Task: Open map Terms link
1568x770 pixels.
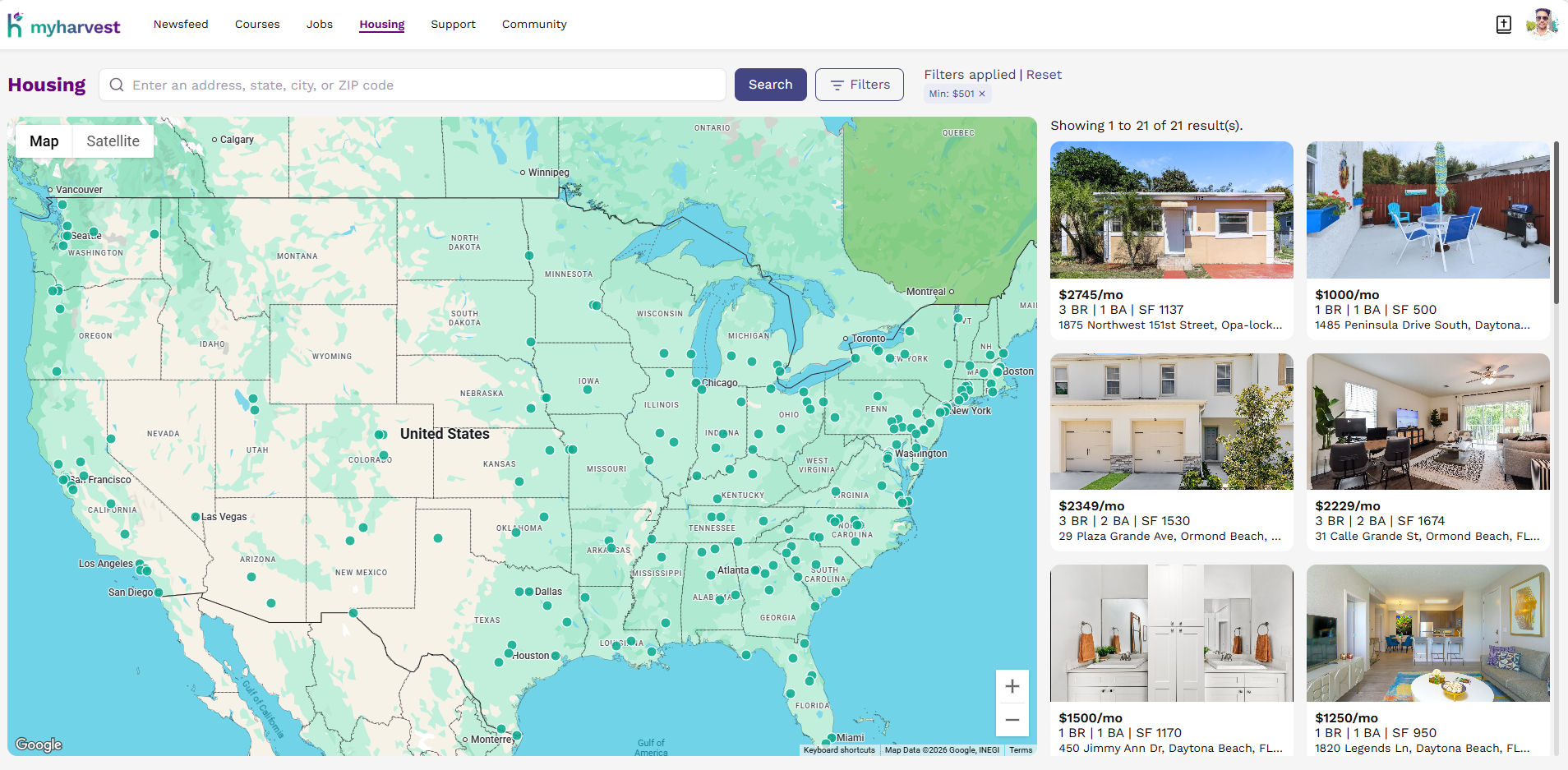Action: point(1020,749)
